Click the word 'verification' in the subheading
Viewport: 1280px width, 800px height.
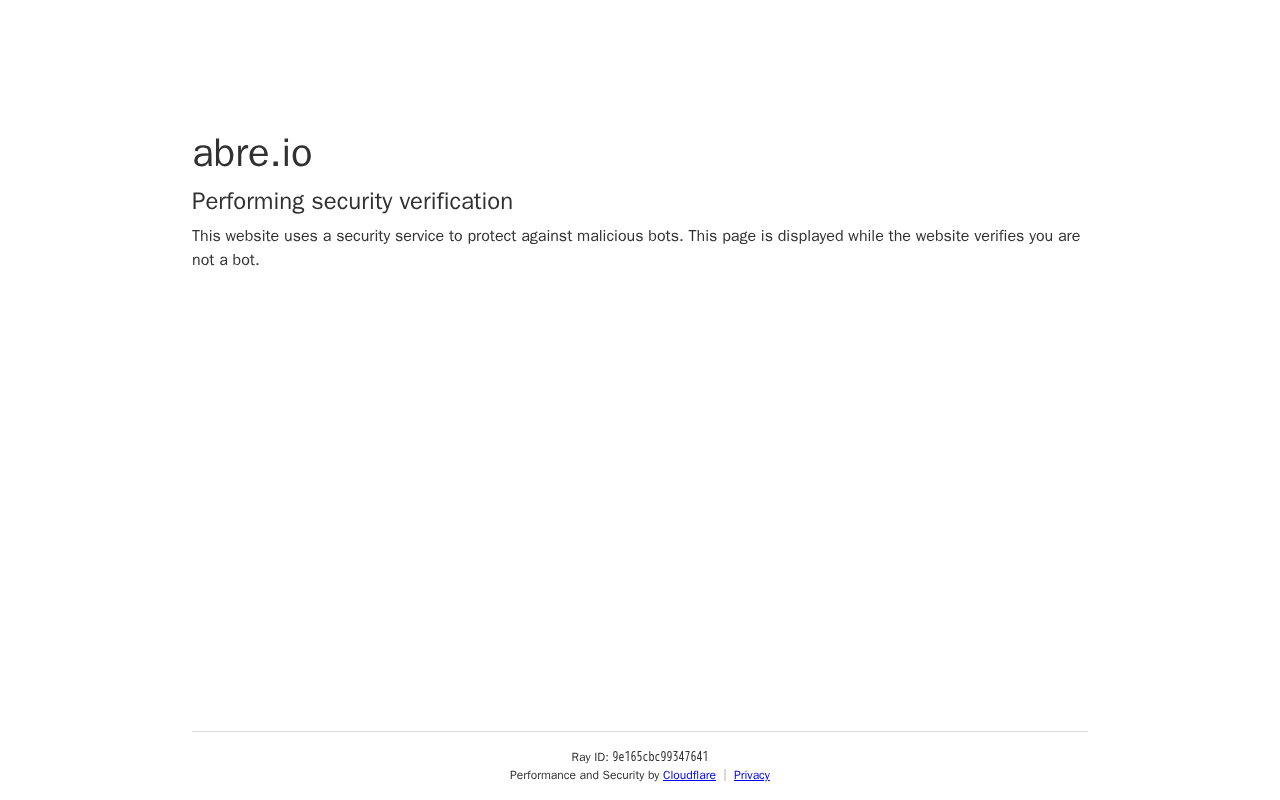click(456, 201)
